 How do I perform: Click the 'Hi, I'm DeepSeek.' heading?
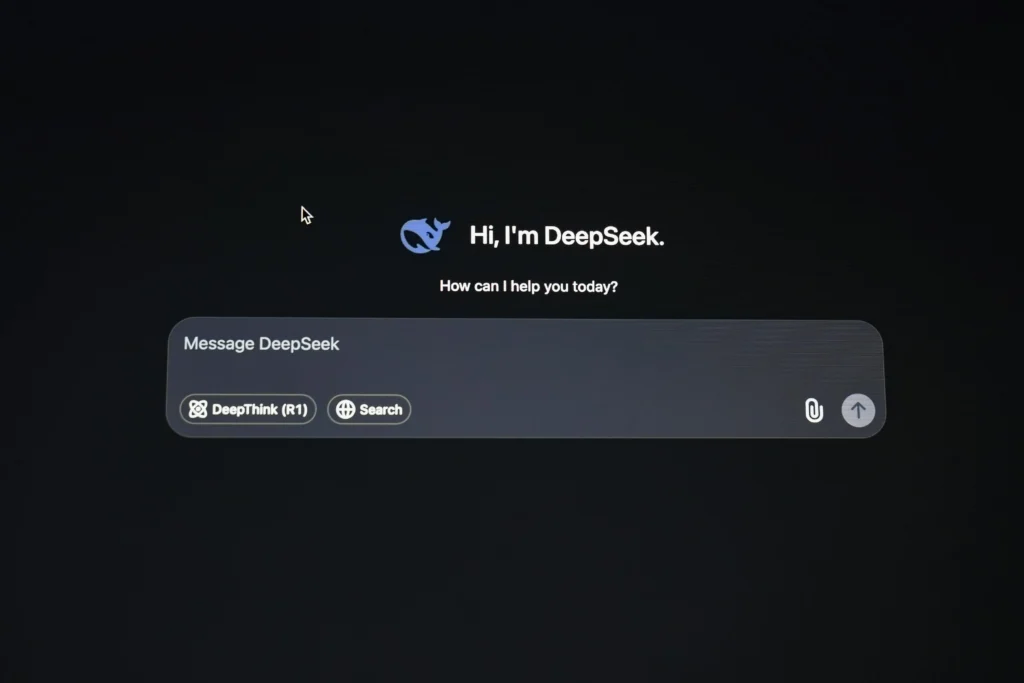[x=565, y=236]
